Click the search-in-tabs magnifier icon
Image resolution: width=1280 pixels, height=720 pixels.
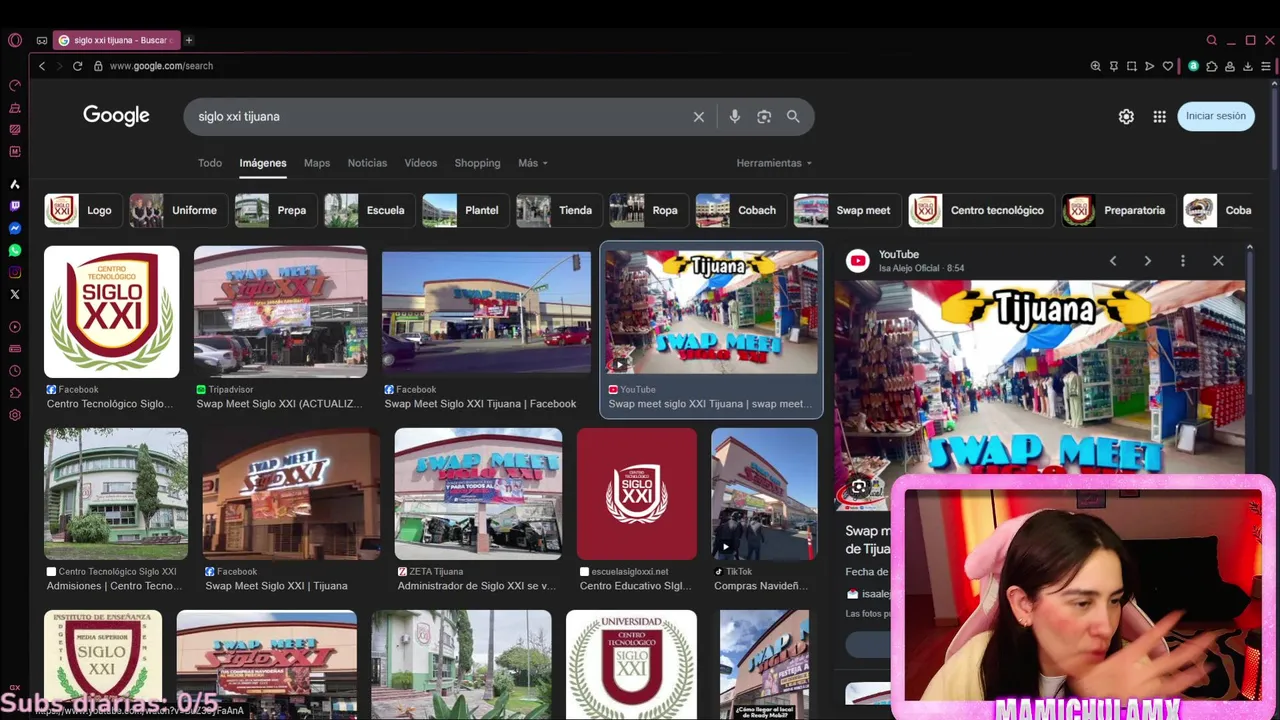(x=1211, y=40)
